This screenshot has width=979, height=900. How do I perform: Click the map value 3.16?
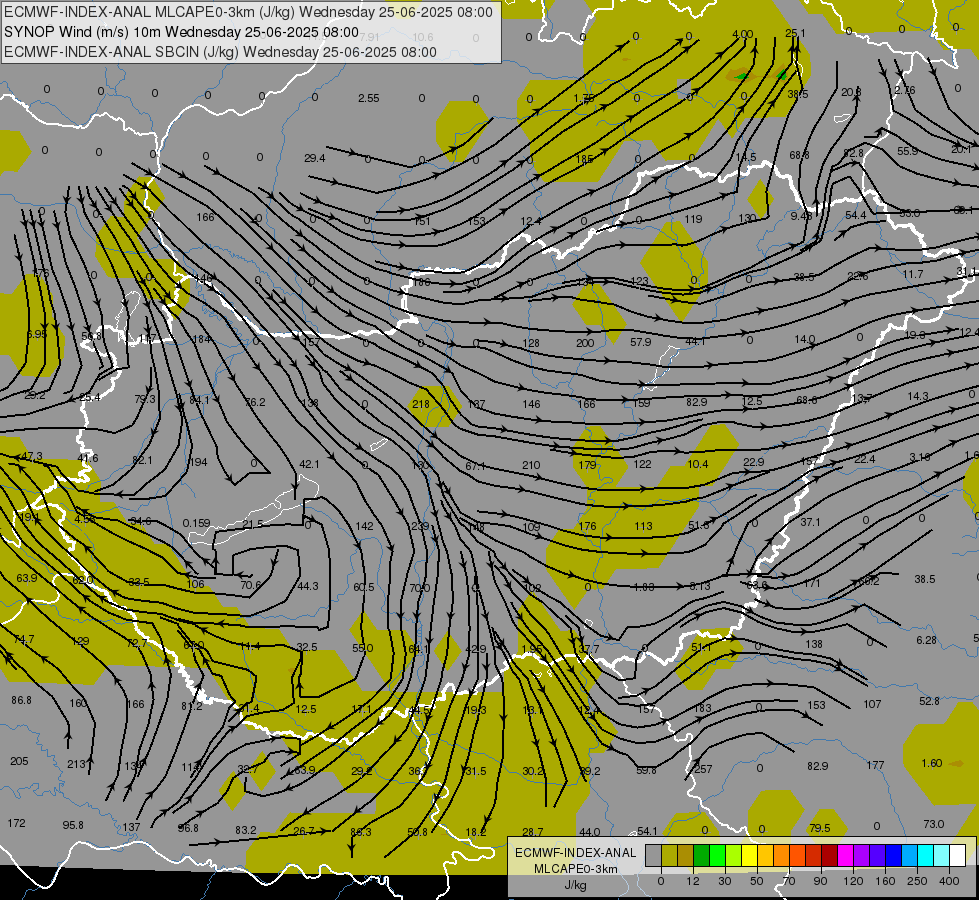click(920, 457)
